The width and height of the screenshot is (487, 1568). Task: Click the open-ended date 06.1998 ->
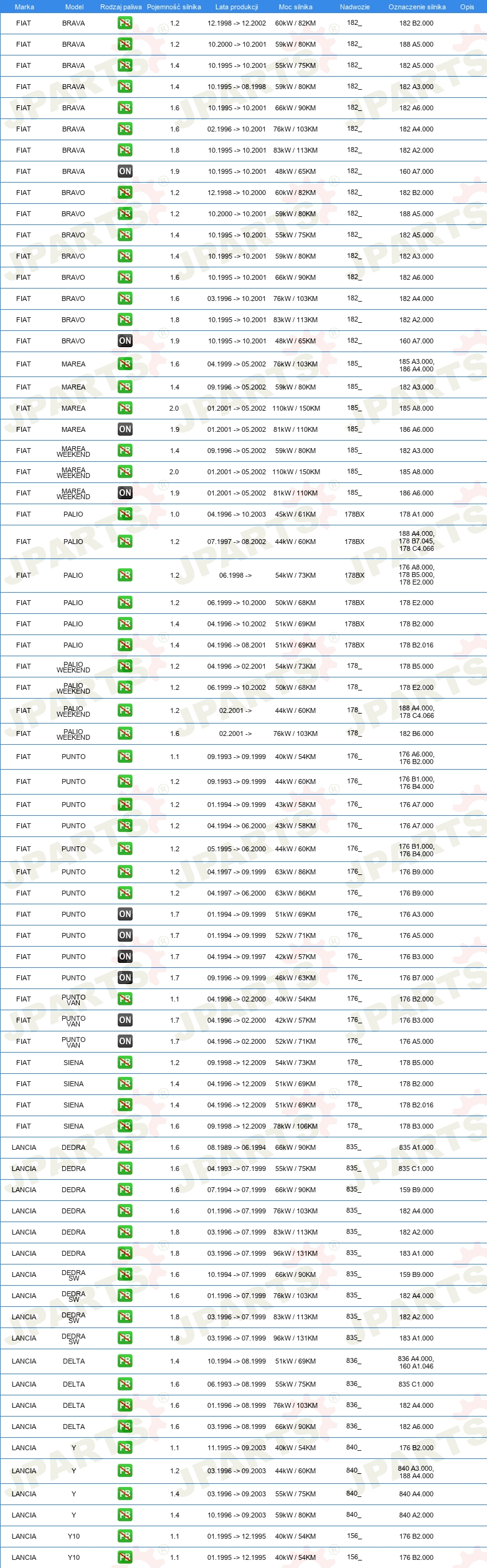[x=235, y=575]
